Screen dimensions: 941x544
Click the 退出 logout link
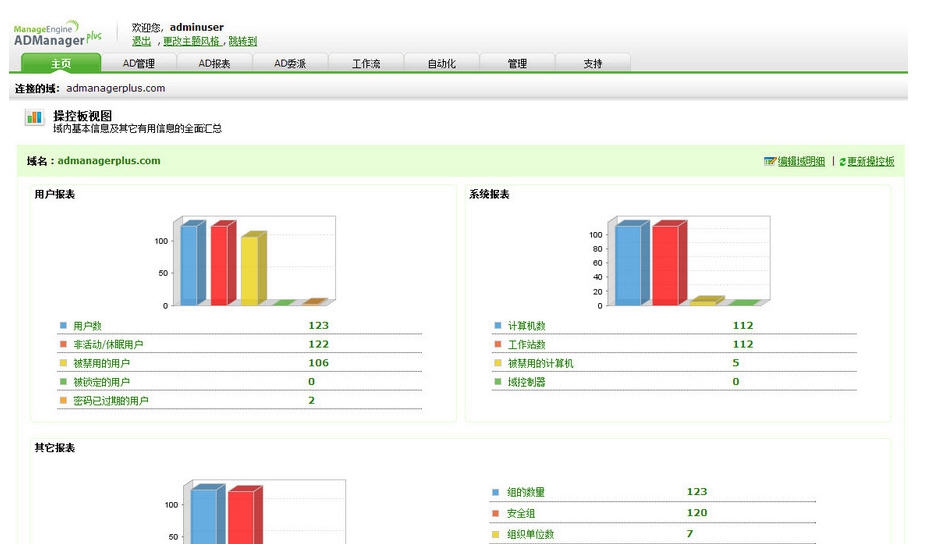click(x=142, y=41)
